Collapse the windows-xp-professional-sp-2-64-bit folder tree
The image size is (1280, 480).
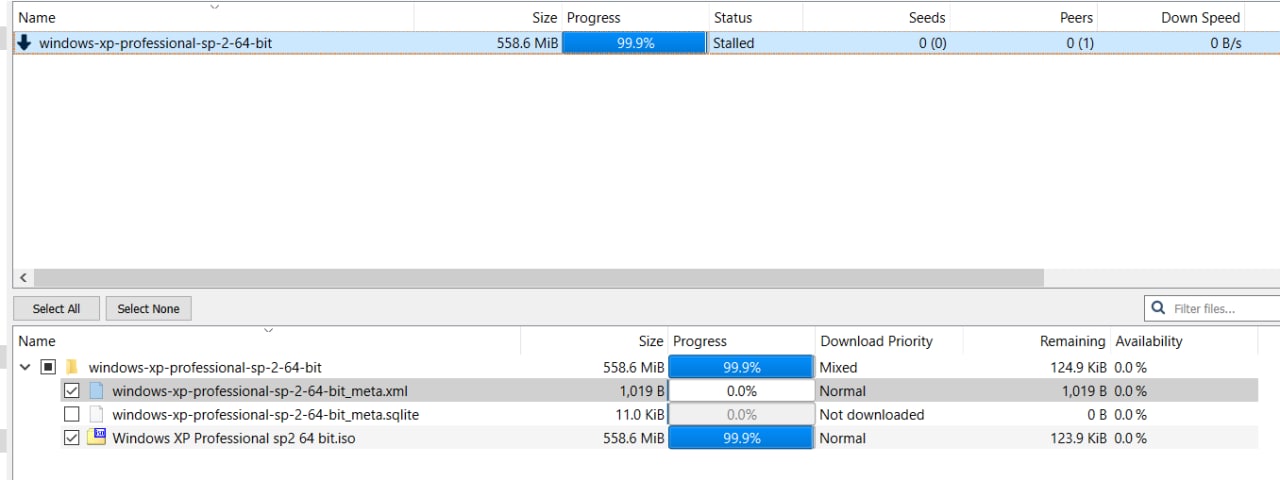pyautogui.click(x=26, y=367)
